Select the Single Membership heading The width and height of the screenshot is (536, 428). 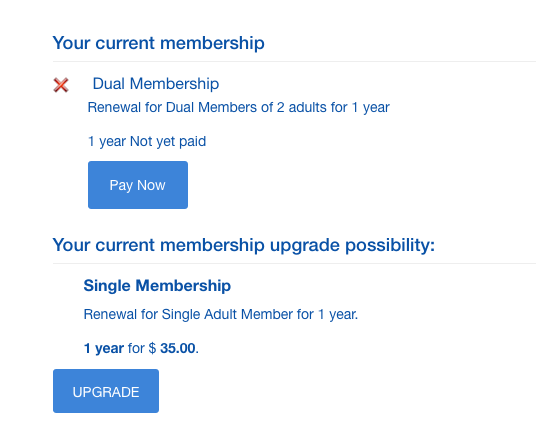[157, 286]
